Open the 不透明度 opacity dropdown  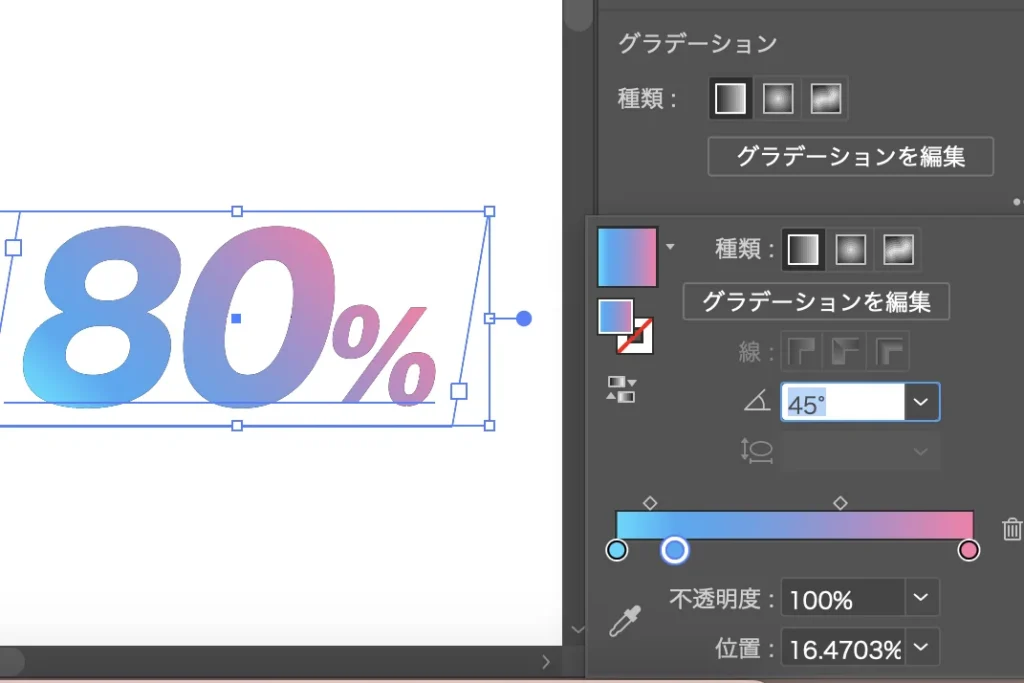[921, 599]
